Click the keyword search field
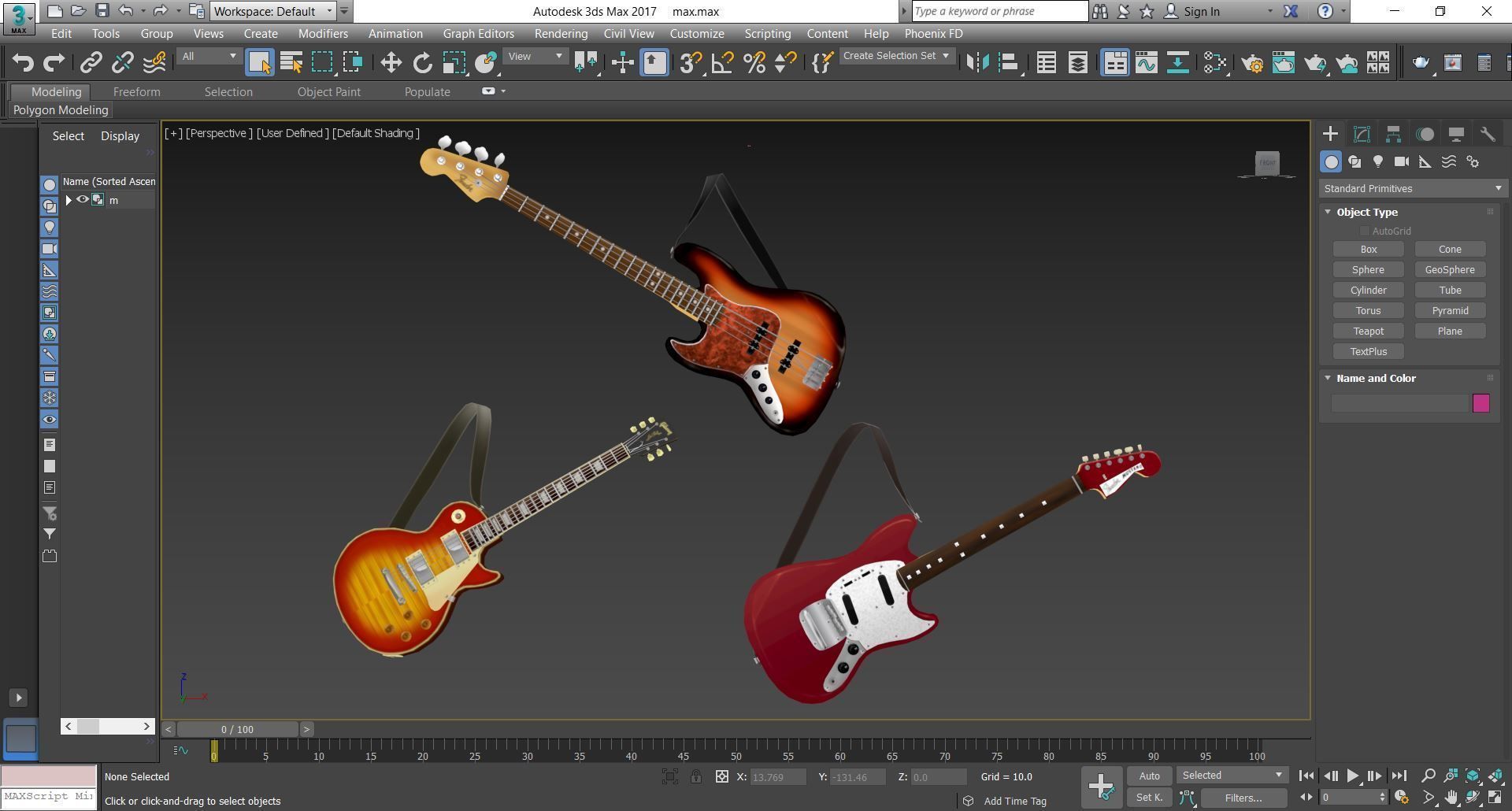The height and width of the screenshot is (811, 1512). (1000, 11)
